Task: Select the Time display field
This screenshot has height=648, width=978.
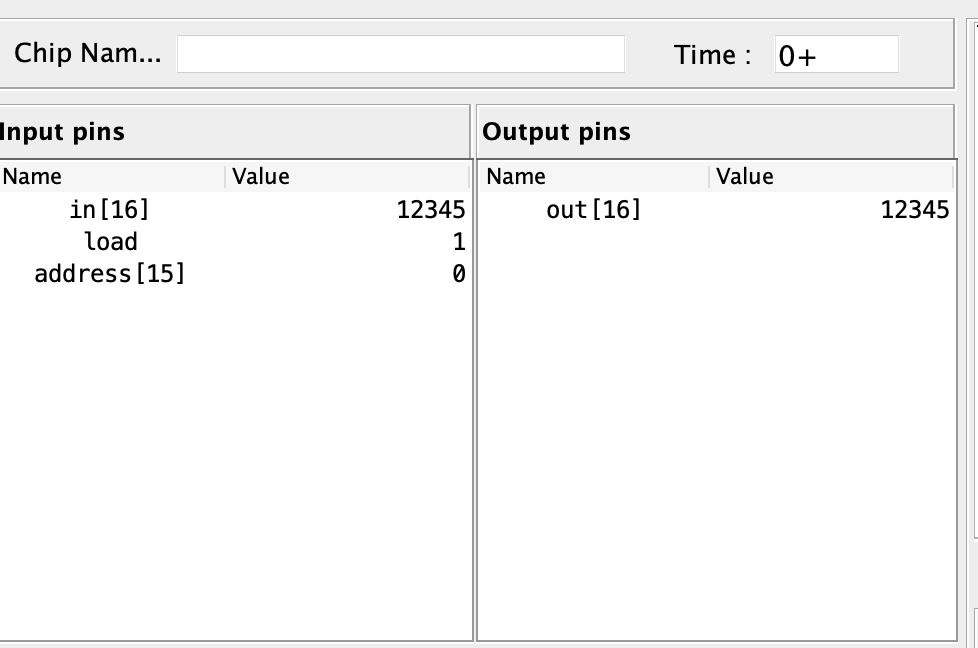Action: pos(835,55)
